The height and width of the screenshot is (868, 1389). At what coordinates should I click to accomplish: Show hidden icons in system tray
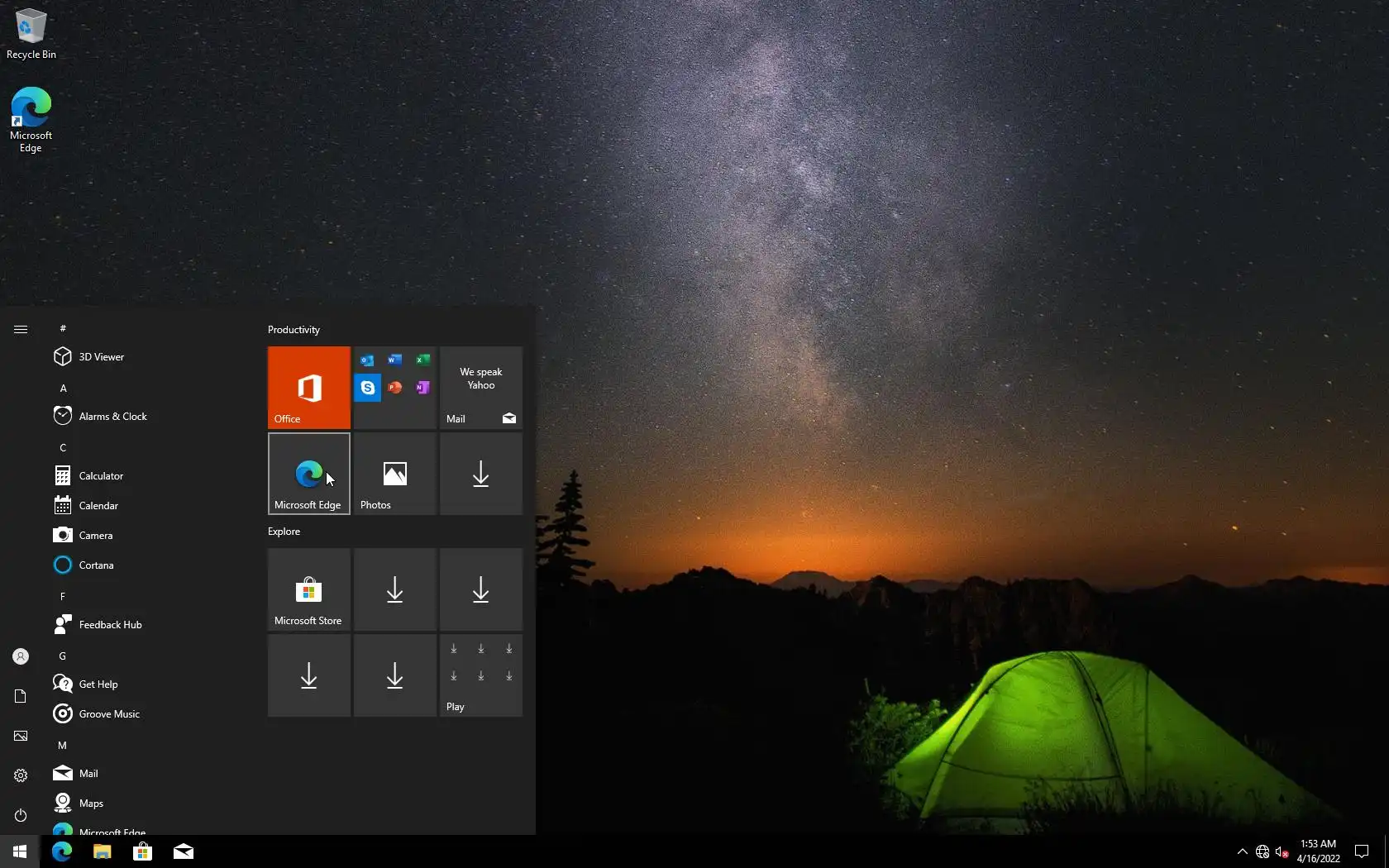1242,851
